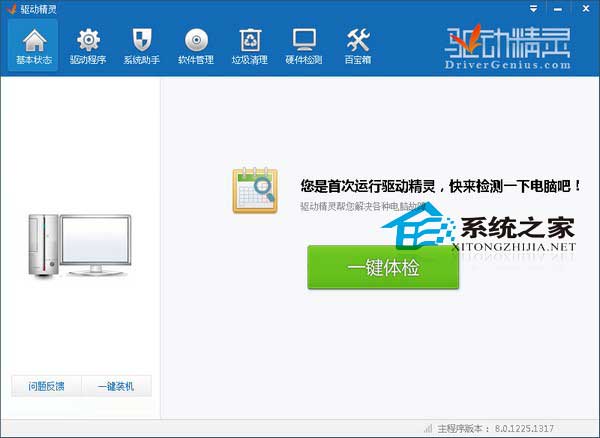Minimize the 驱动精灵 window
Screen dimensions: 600x438
pos(558,9)
